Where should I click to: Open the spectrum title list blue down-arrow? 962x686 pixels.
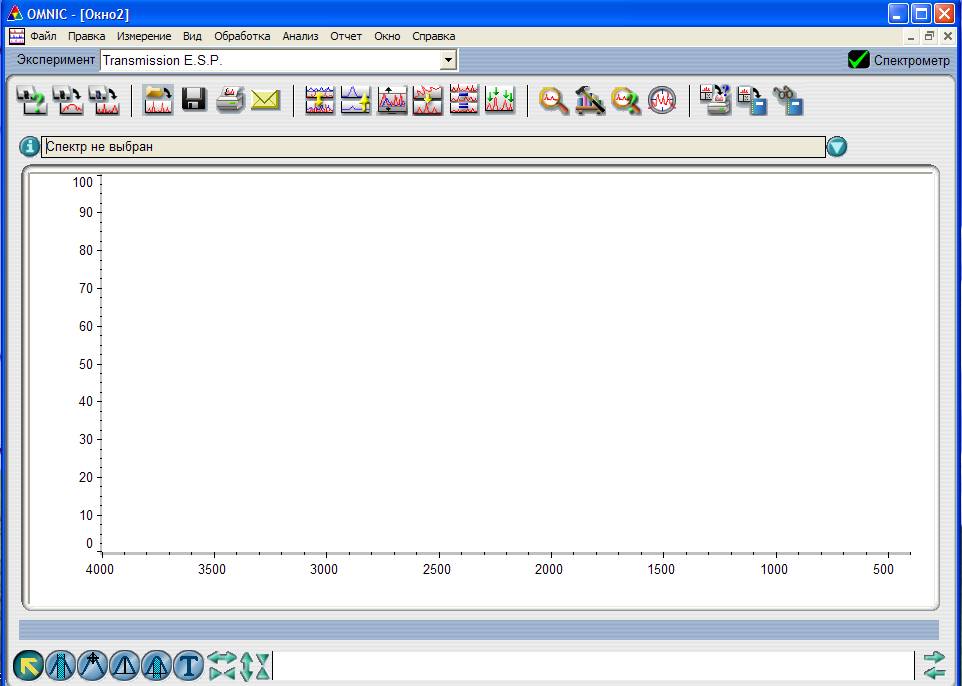click(837, 147)
